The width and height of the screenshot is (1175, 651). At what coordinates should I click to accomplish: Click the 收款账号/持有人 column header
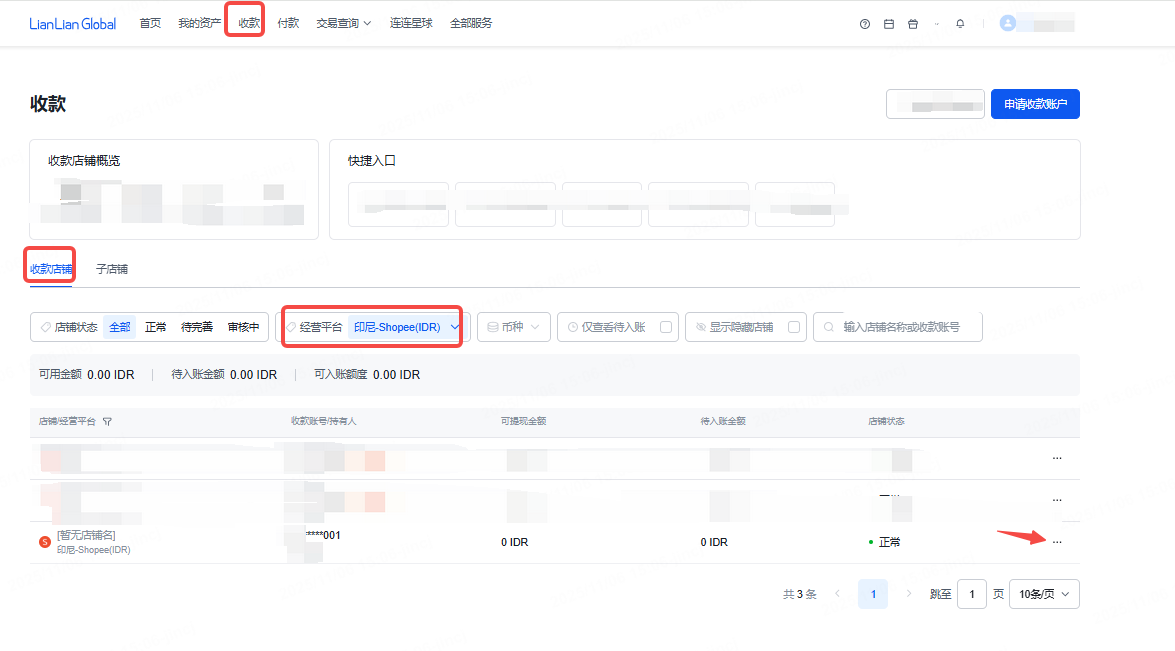click(x=324, y=422)
